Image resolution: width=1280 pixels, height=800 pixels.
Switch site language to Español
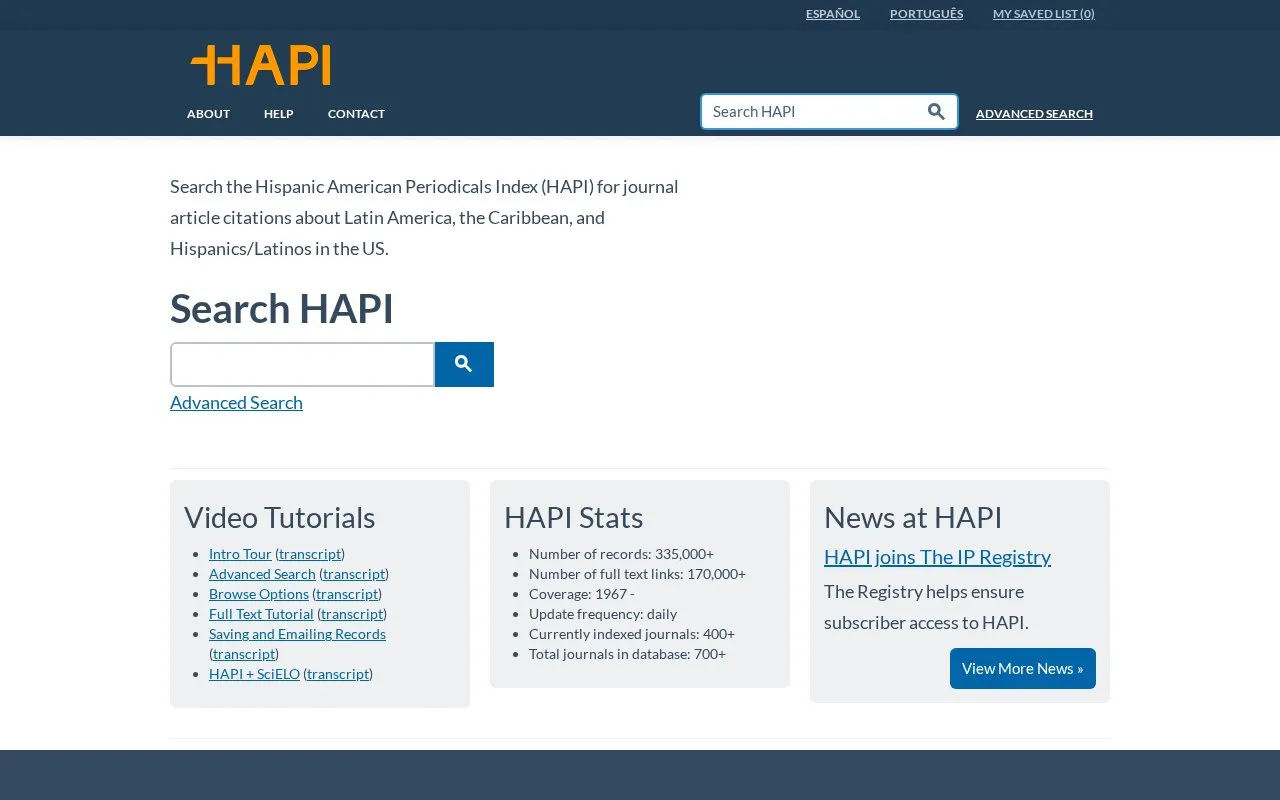click(833, 14)
